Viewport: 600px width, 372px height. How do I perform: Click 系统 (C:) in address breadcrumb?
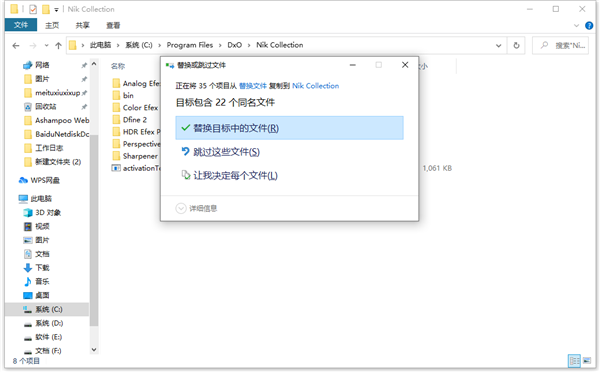139,45
